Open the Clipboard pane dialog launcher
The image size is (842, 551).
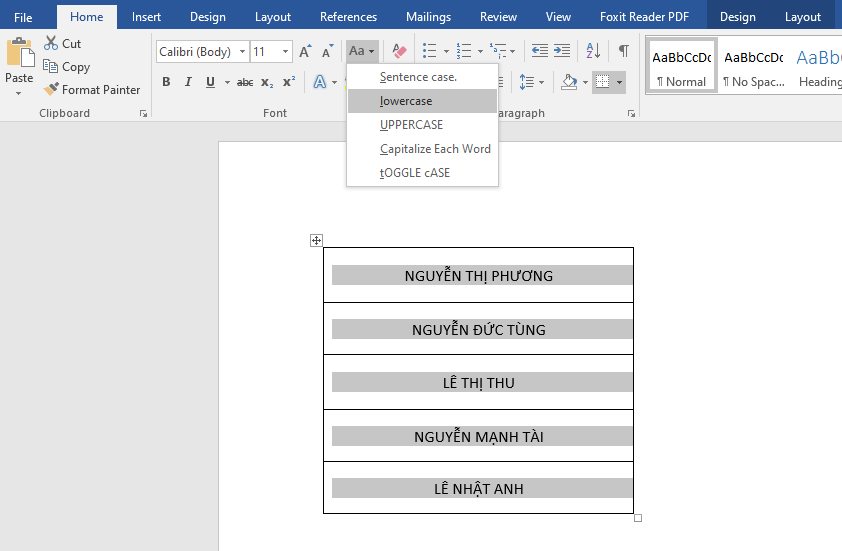[143, 113]
